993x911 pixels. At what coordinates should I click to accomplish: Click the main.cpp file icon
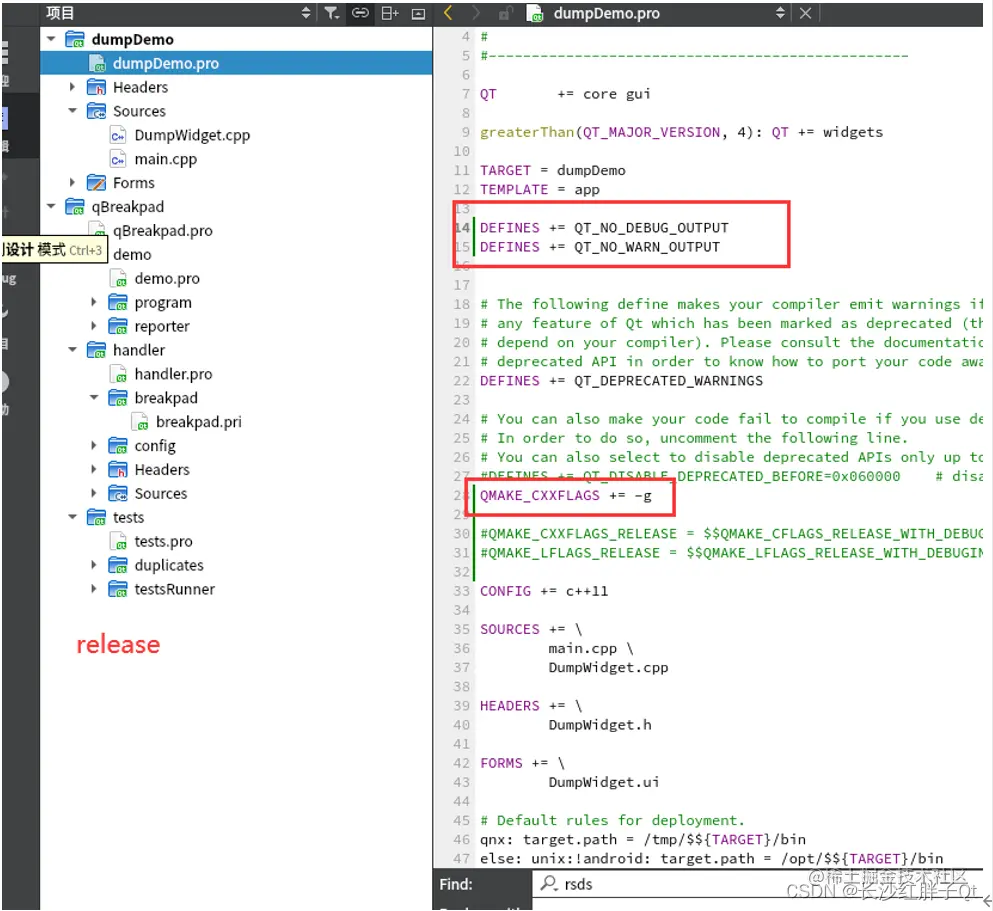click(x=118, y=159)
